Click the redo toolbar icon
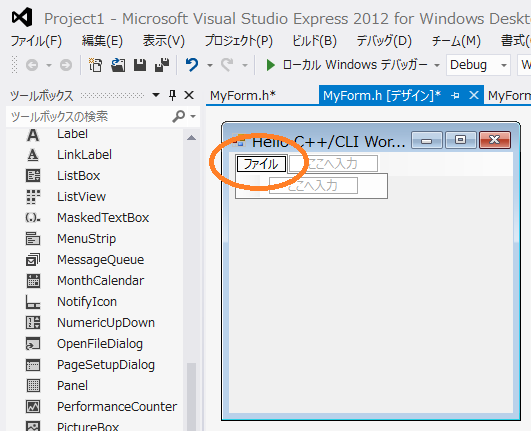This screenshot has height=431, width=531. [227, 65]
